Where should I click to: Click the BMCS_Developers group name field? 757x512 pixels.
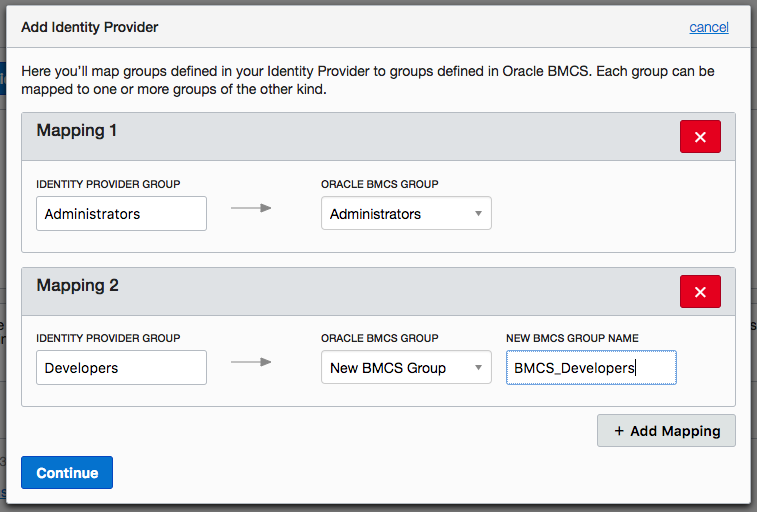591,368
